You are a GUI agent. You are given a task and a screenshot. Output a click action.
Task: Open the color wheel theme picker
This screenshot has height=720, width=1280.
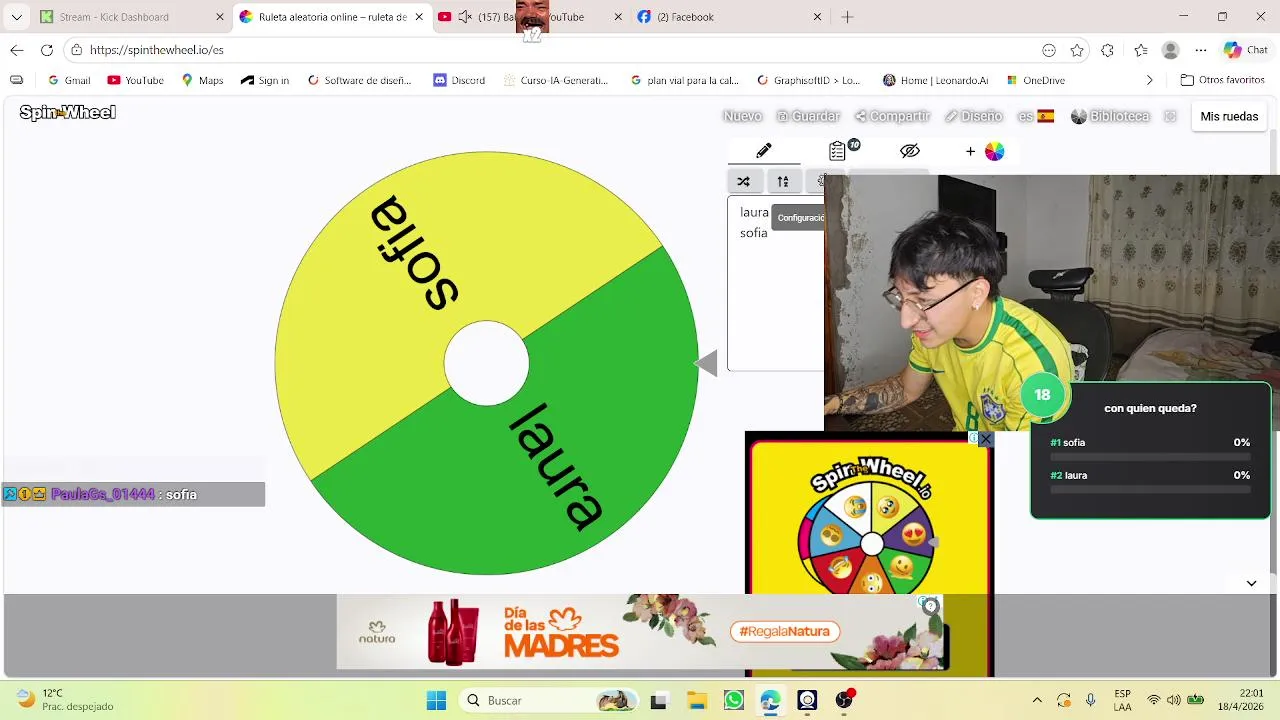[994, 151]
